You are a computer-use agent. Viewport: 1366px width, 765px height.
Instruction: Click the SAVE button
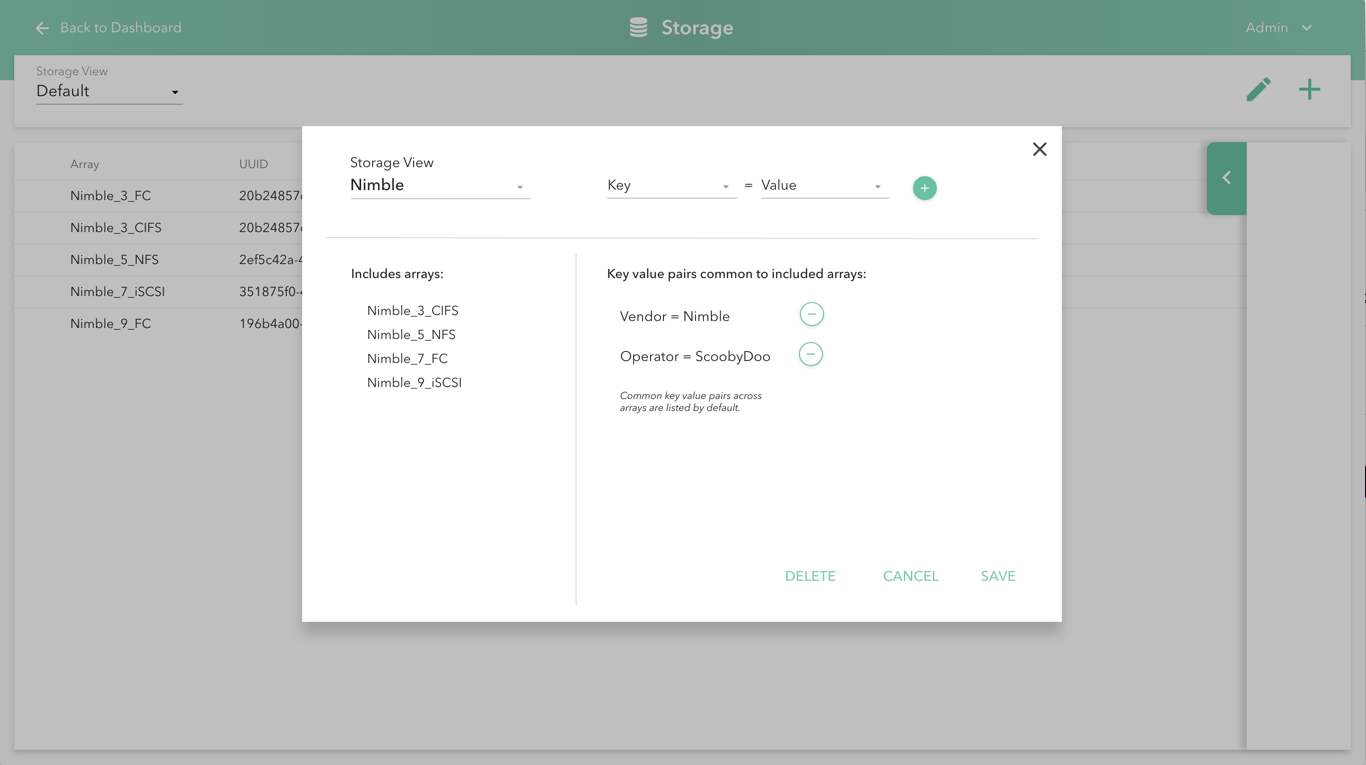click(x=998, y=576)
